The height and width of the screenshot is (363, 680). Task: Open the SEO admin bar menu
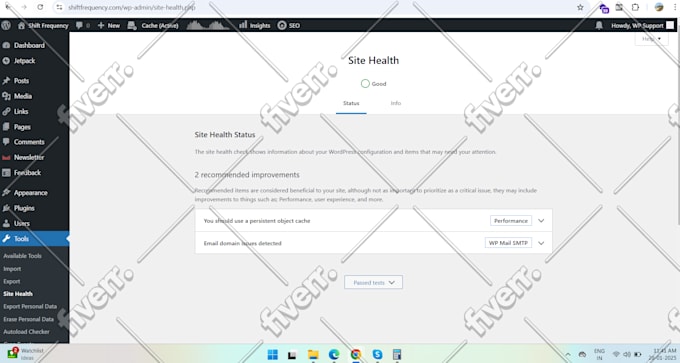289,26
